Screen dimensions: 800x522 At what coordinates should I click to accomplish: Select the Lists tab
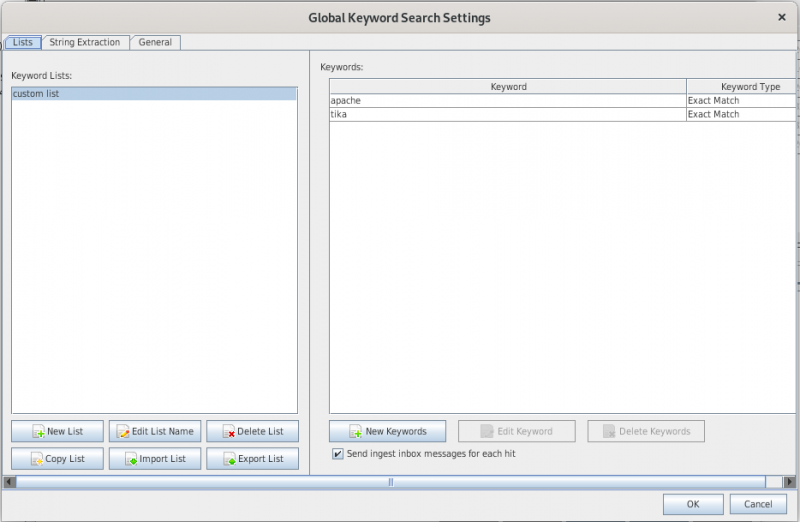tap(22, 42)
